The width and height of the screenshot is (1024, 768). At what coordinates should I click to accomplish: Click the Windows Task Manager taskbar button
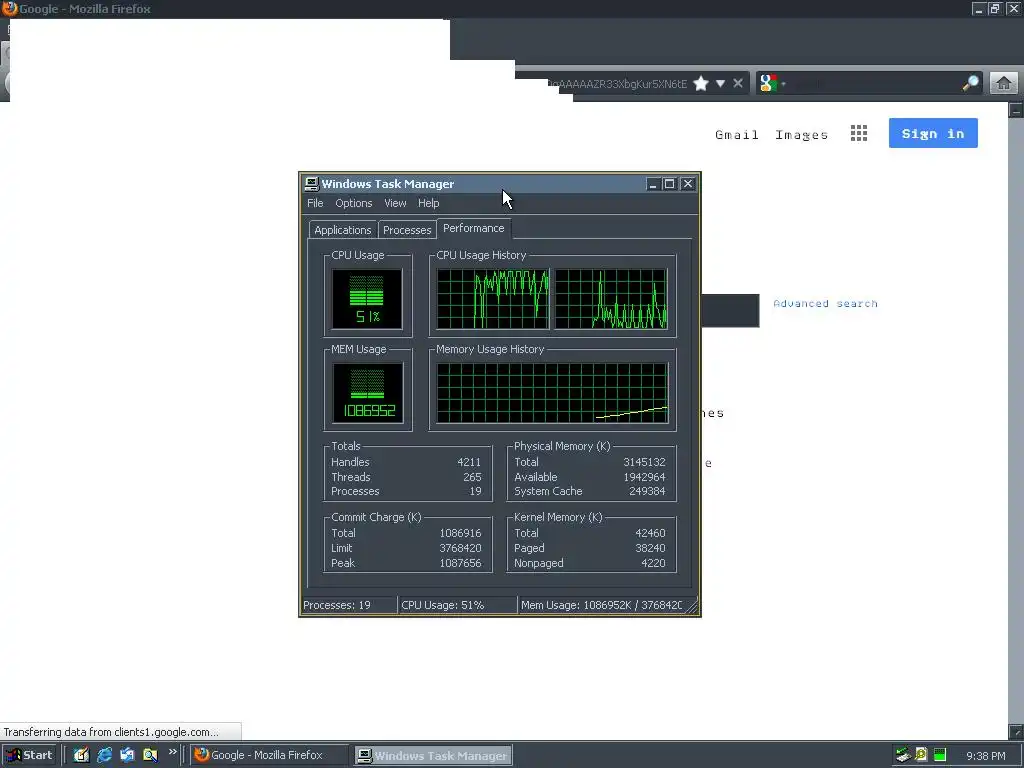tap(434, 756)
